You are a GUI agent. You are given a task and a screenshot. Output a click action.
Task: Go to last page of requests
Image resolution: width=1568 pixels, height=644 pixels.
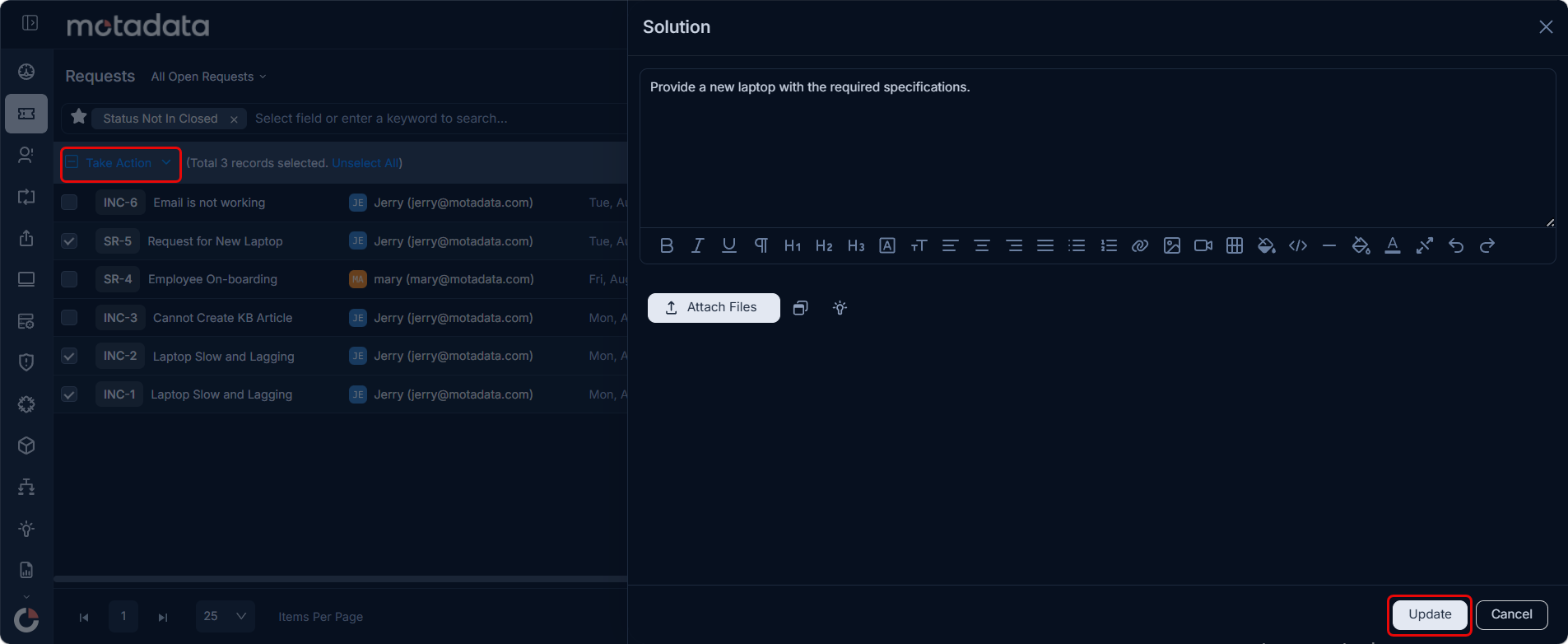[163, 617]
